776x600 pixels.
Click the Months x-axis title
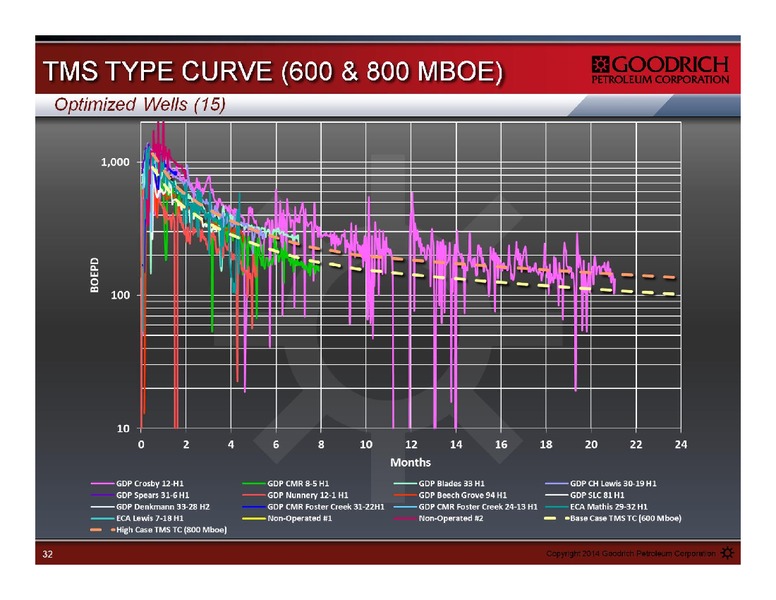(x=410, y=462)
